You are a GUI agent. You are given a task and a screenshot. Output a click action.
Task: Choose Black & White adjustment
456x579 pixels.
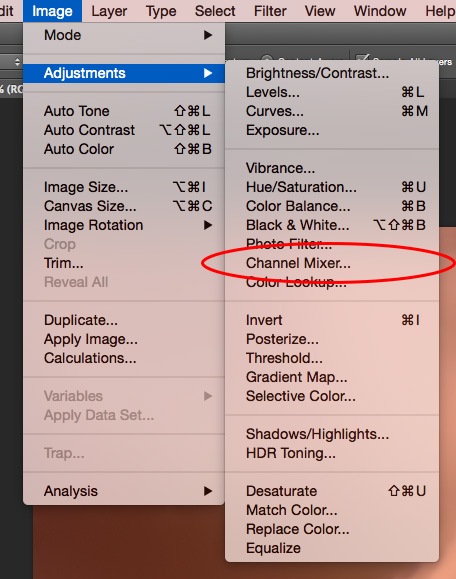coord(298,225)
